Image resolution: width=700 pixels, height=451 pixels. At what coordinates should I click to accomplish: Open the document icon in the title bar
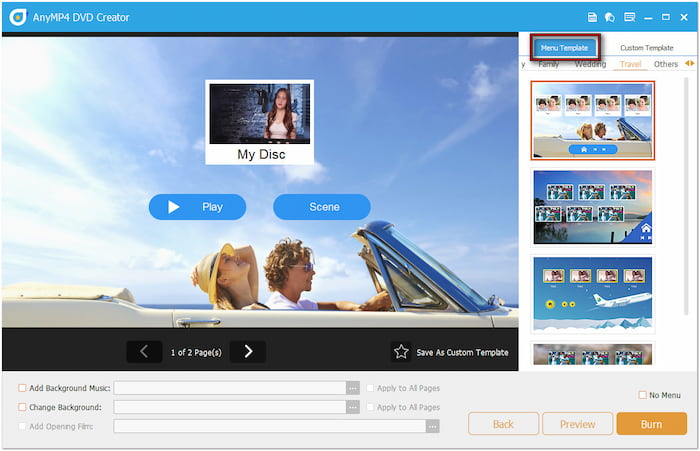[592, 17]
